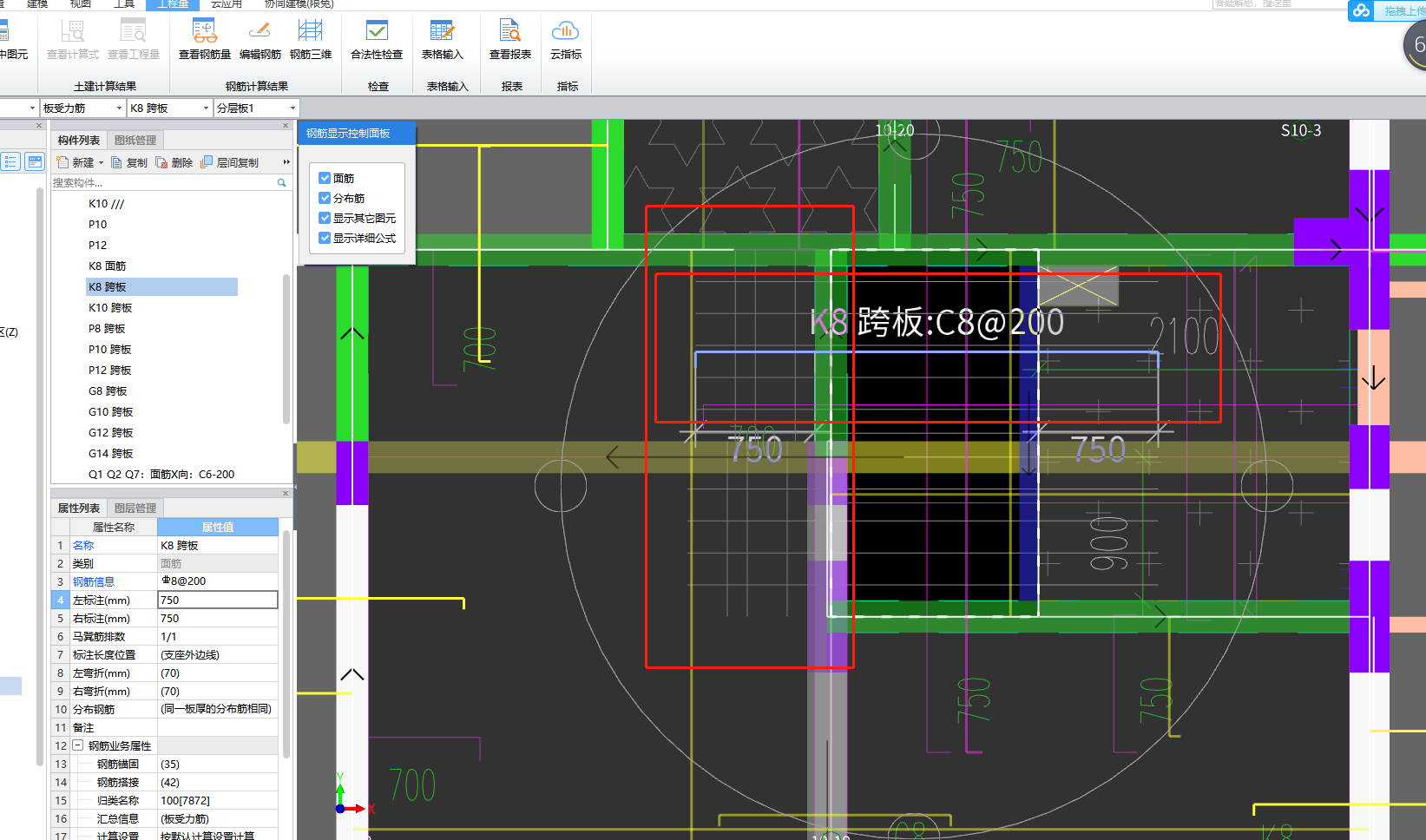
Task: Click the K8 跨板:C8@200 label in drawing
Action: (936, 323)
